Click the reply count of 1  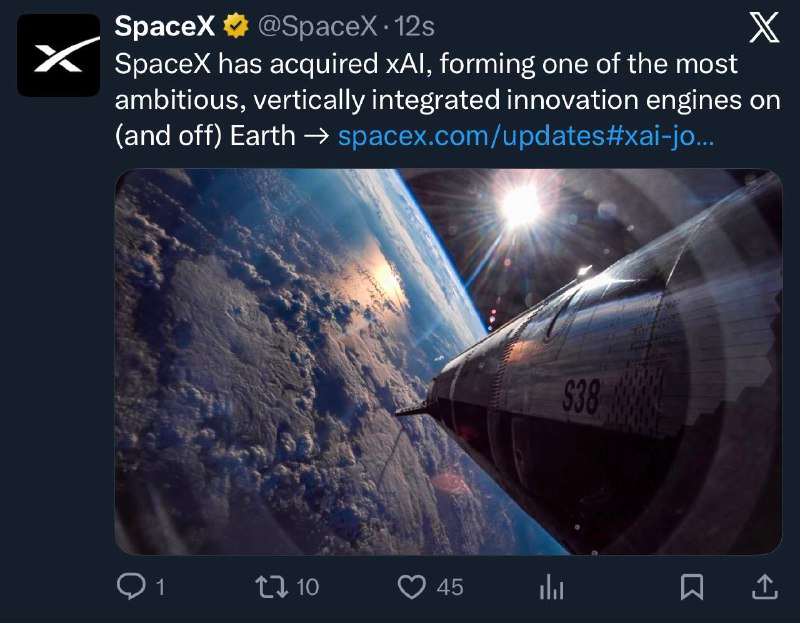coord(160,587)
